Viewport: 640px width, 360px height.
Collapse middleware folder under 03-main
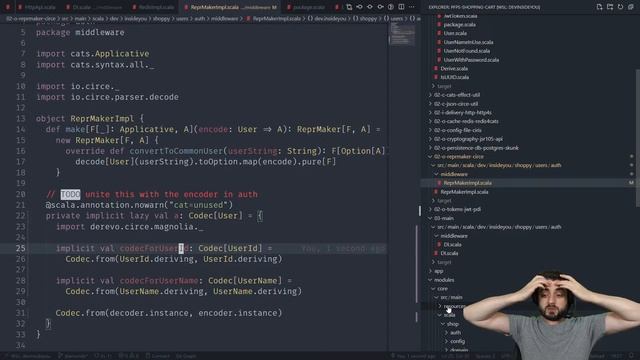point(452,236)
